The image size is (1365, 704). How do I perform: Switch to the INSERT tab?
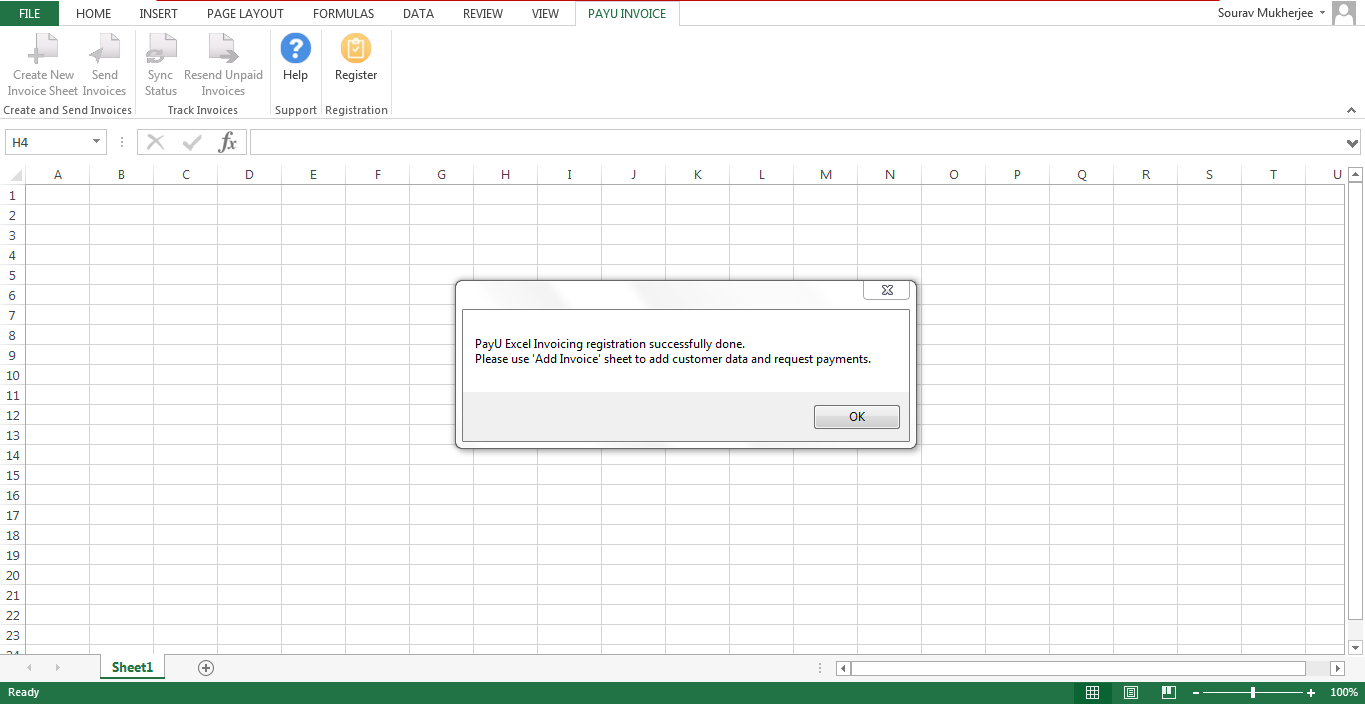(159, 13)
